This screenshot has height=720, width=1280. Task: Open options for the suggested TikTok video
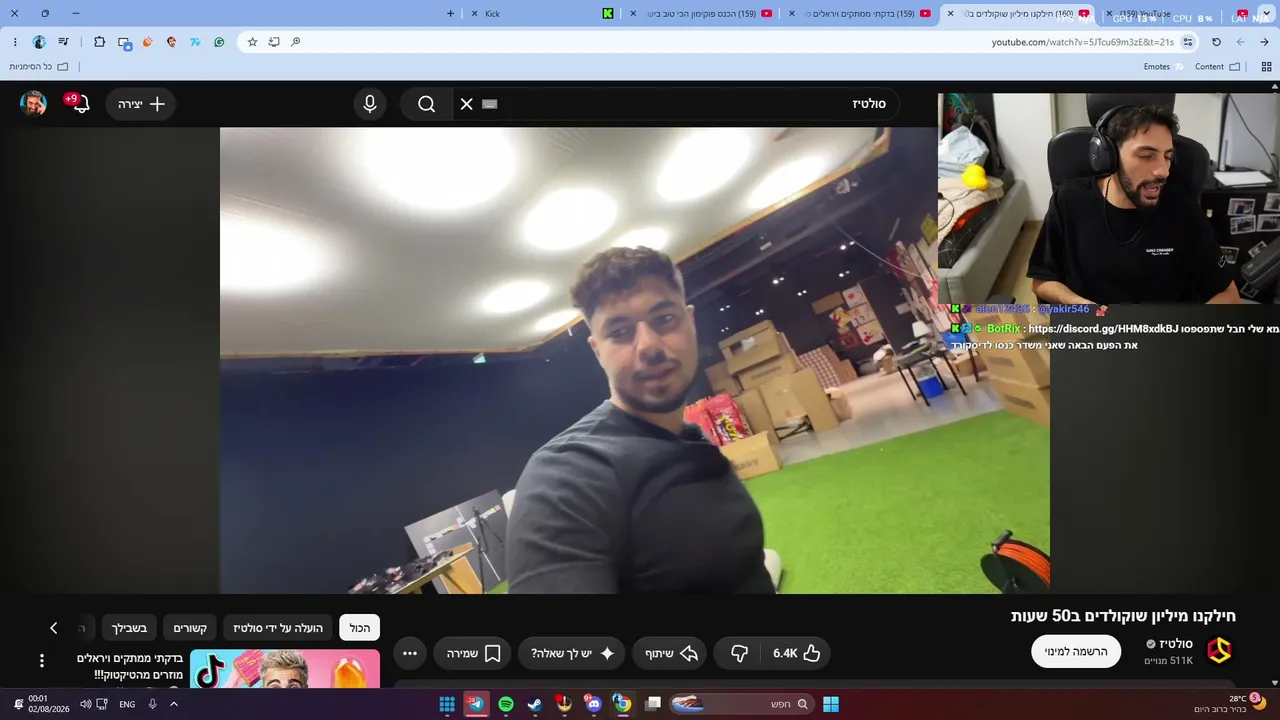pyautogui.click(x=42, y=661)
